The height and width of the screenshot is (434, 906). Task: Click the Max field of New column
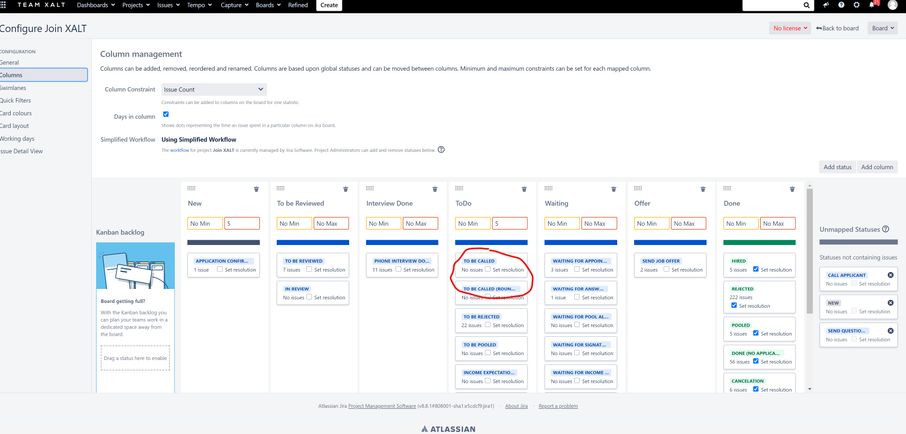[242, 224]
